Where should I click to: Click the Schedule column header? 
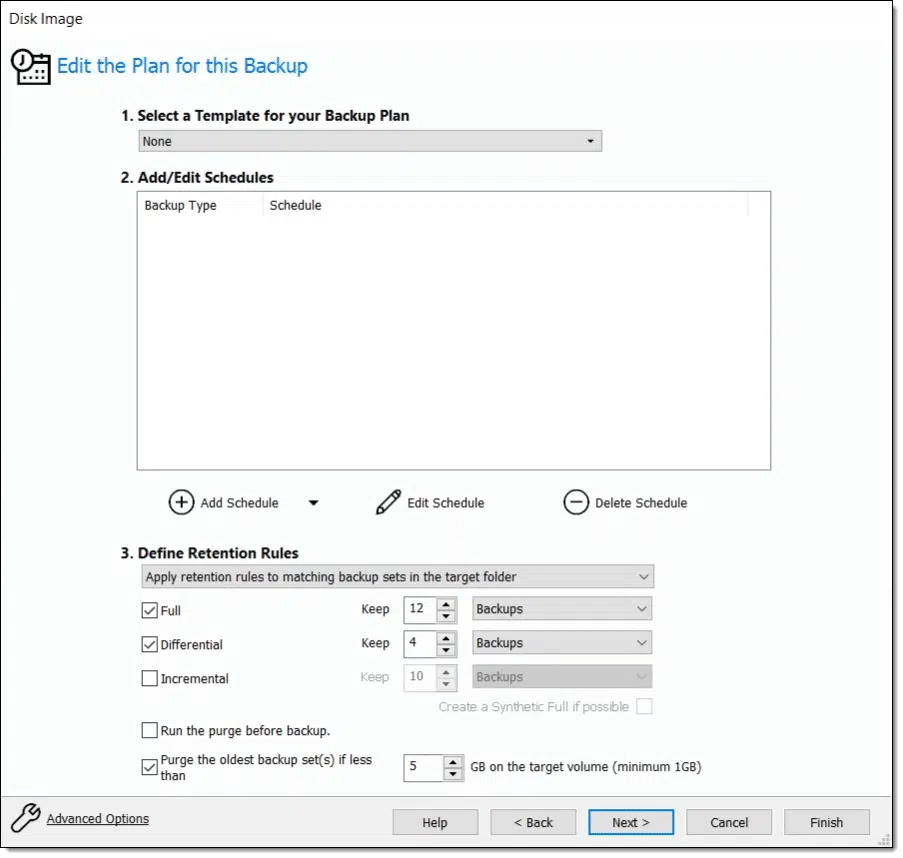[x=505, y=205]
